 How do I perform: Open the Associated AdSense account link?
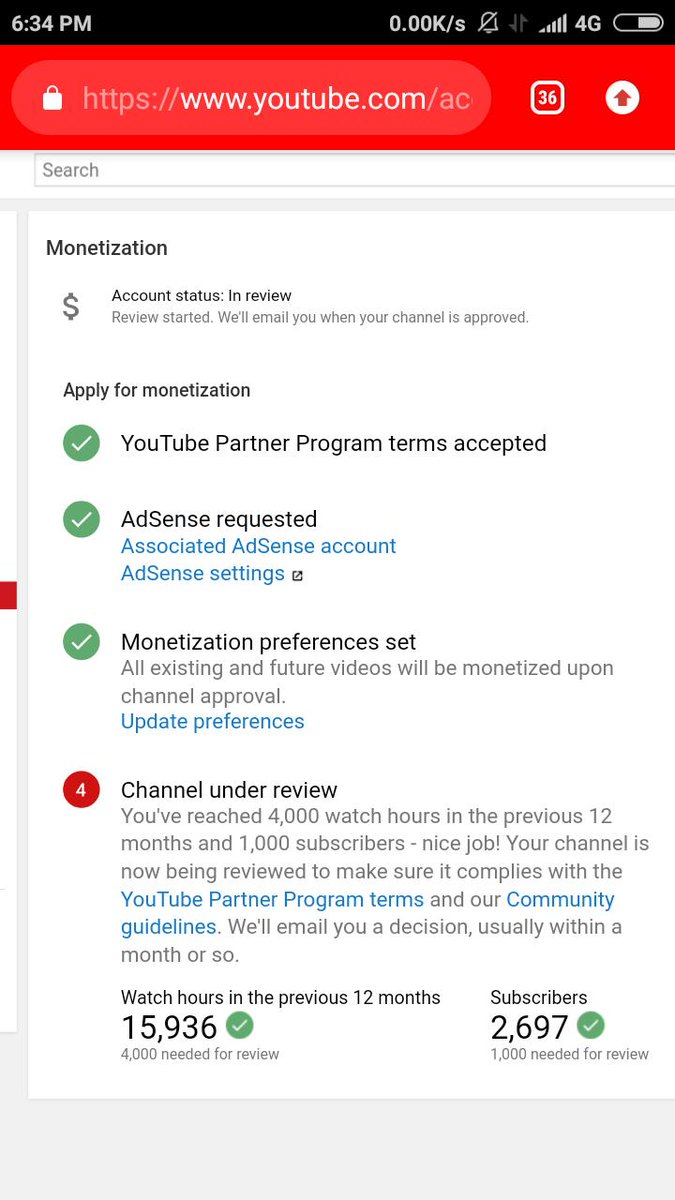(258, 546)
